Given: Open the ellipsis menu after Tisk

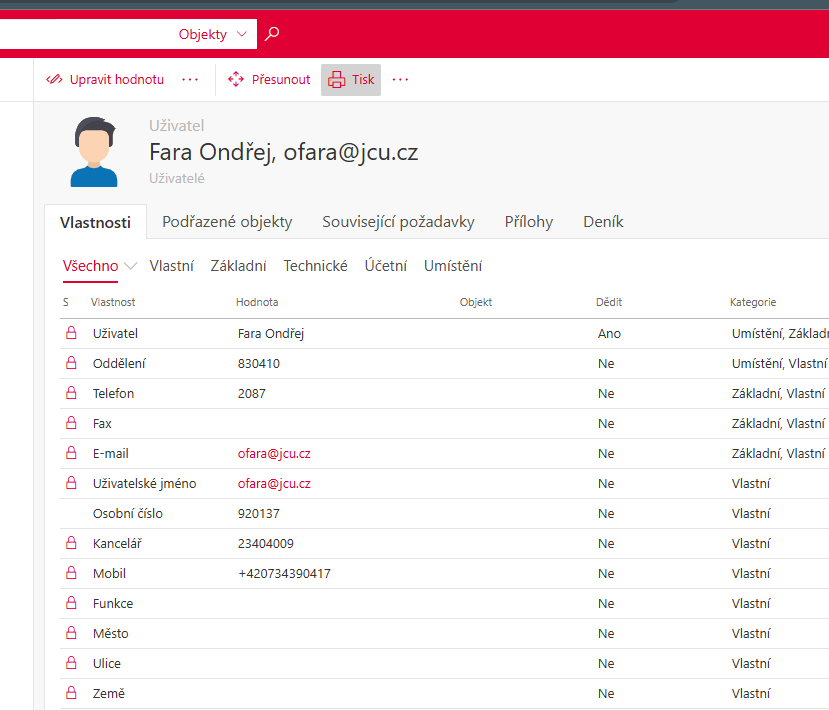Looking at the screenshot, I should pyautogui.click(x=400, y=80).
